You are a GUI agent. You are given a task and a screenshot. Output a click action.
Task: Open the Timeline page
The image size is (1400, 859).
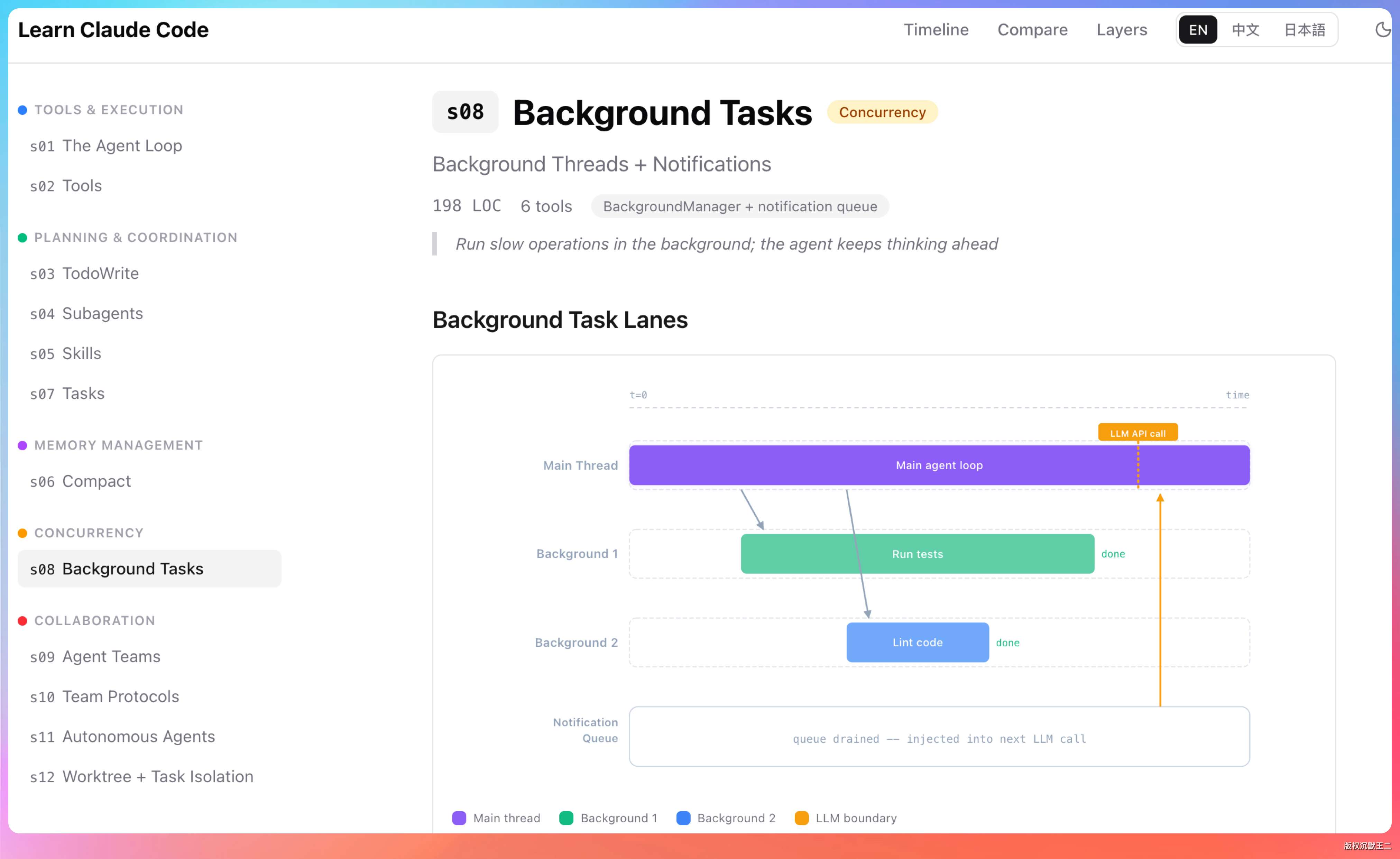[936, 29]
